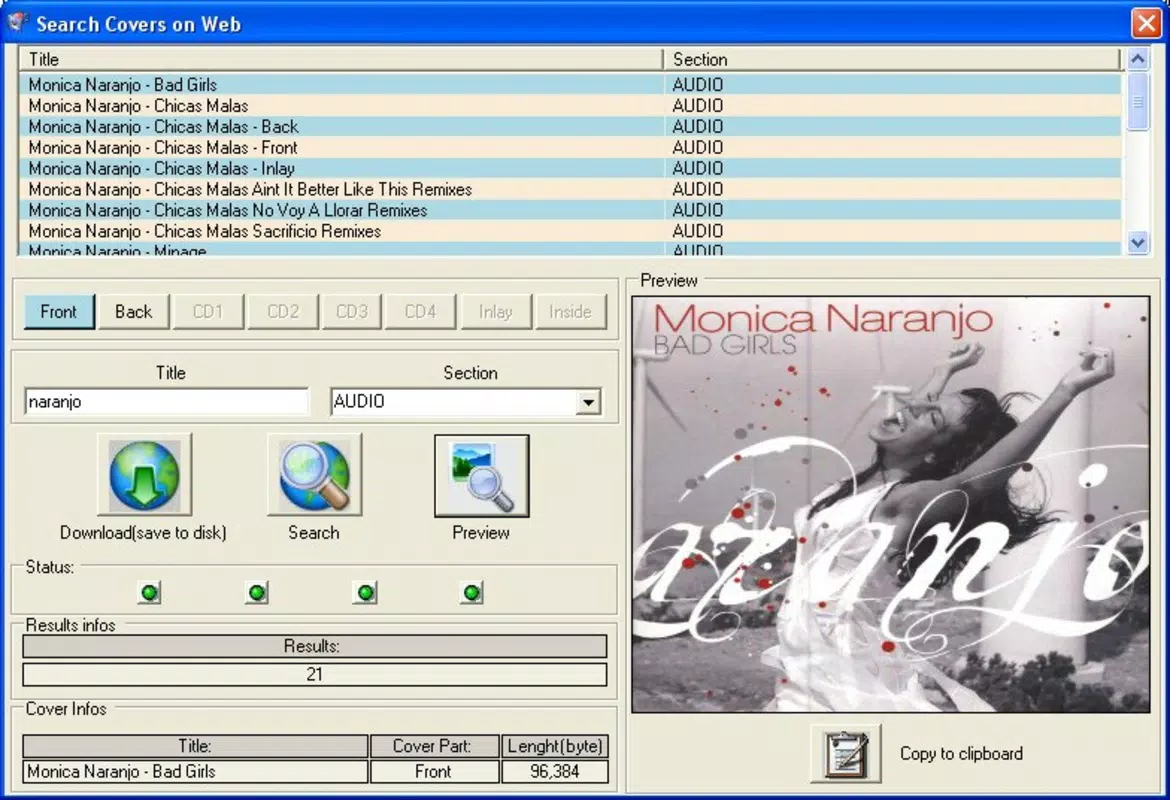
Task: Click the Lenght value 96,384
Action: [x=555, y=772]
